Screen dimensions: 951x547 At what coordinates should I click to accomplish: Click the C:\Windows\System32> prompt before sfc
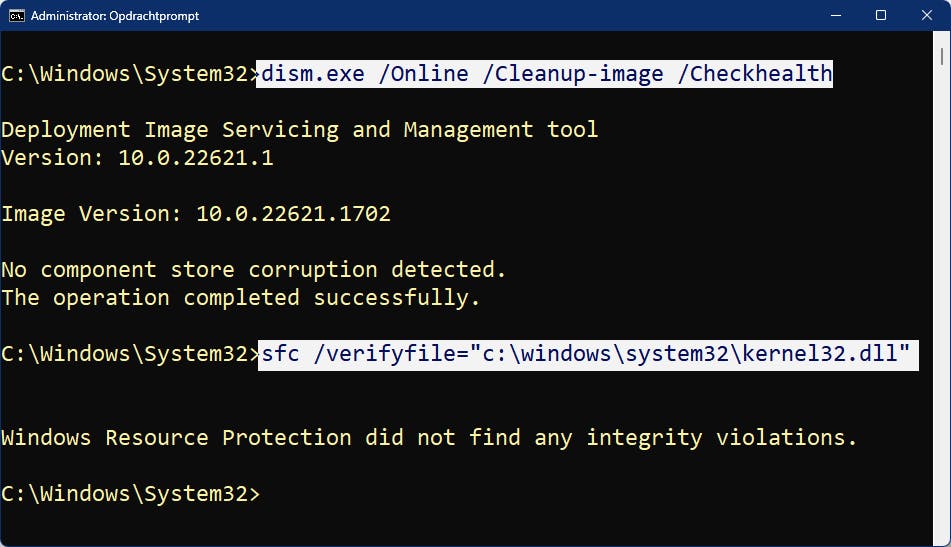tap(128, 353)
